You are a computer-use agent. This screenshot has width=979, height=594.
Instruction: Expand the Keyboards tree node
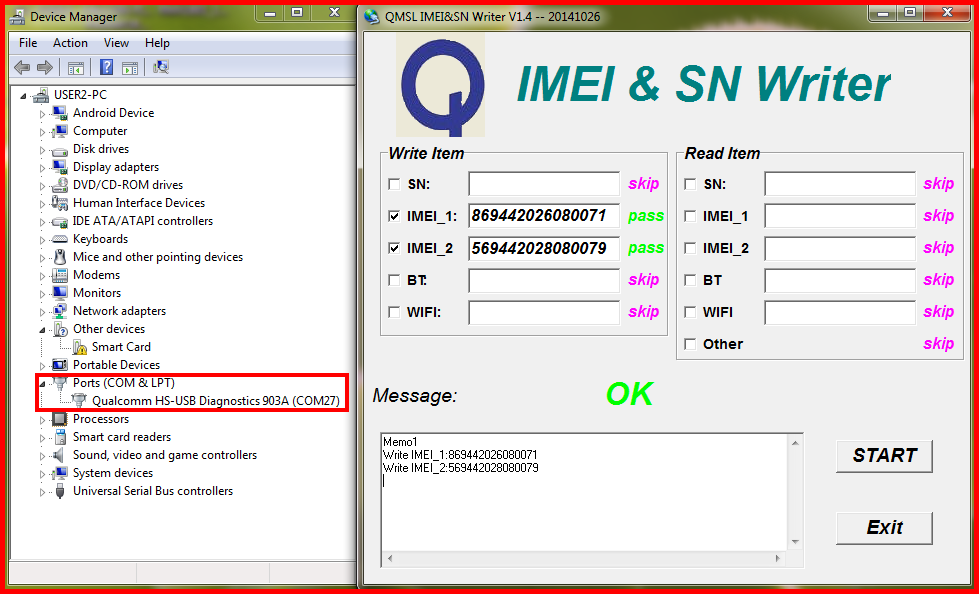pyautogui.click(x=42, y=240)
